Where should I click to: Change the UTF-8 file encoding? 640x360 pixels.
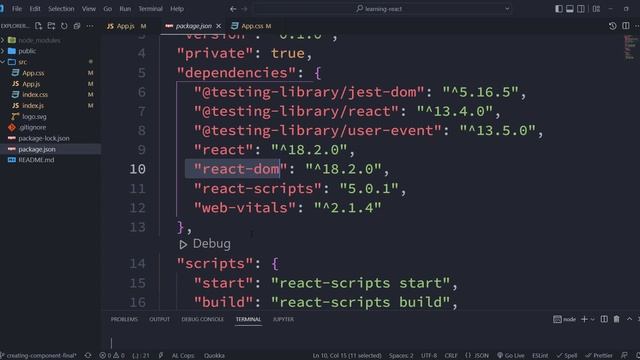[x=429, y=356]
